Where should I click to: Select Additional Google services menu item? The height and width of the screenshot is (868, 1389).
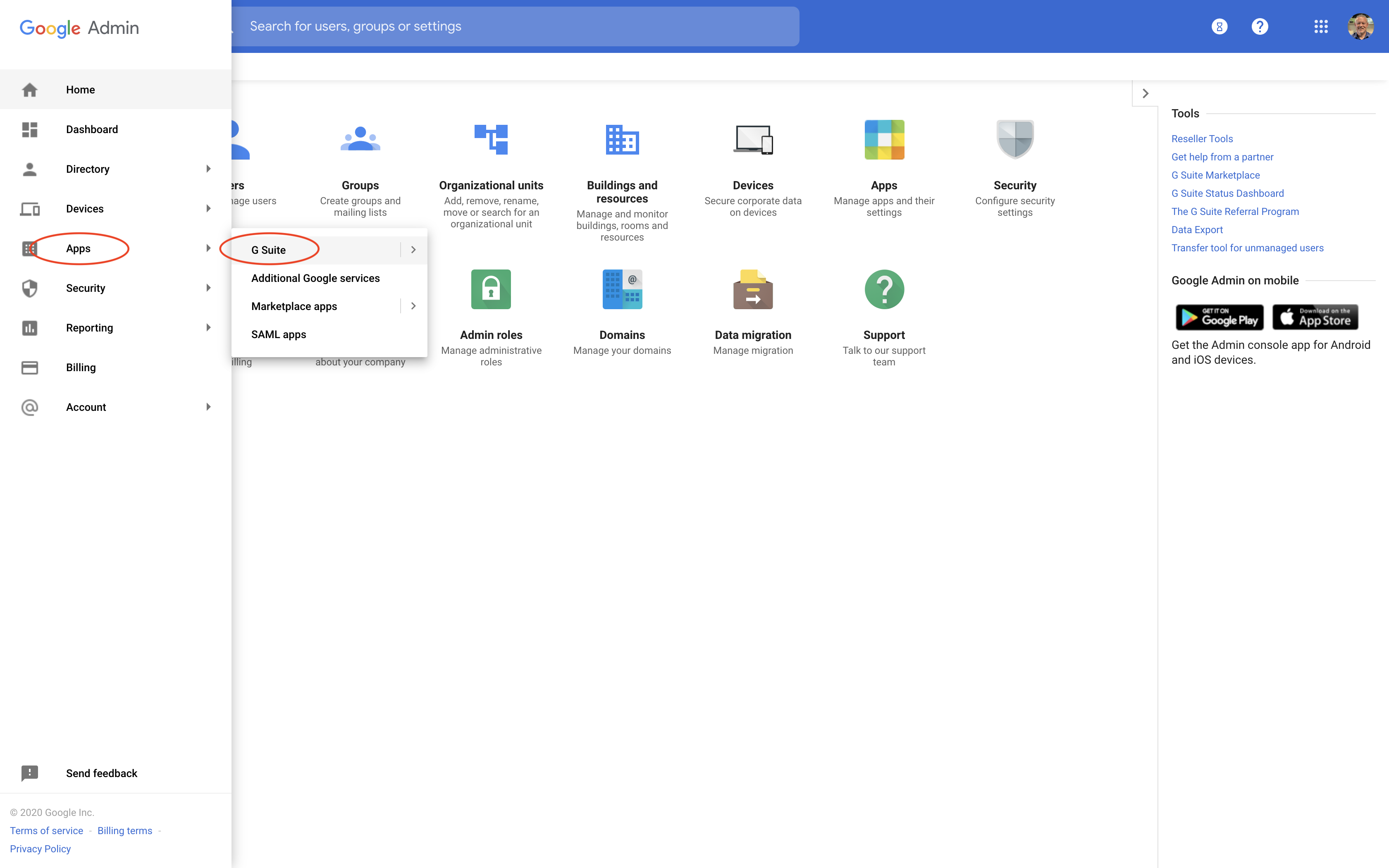pos(315,279)
